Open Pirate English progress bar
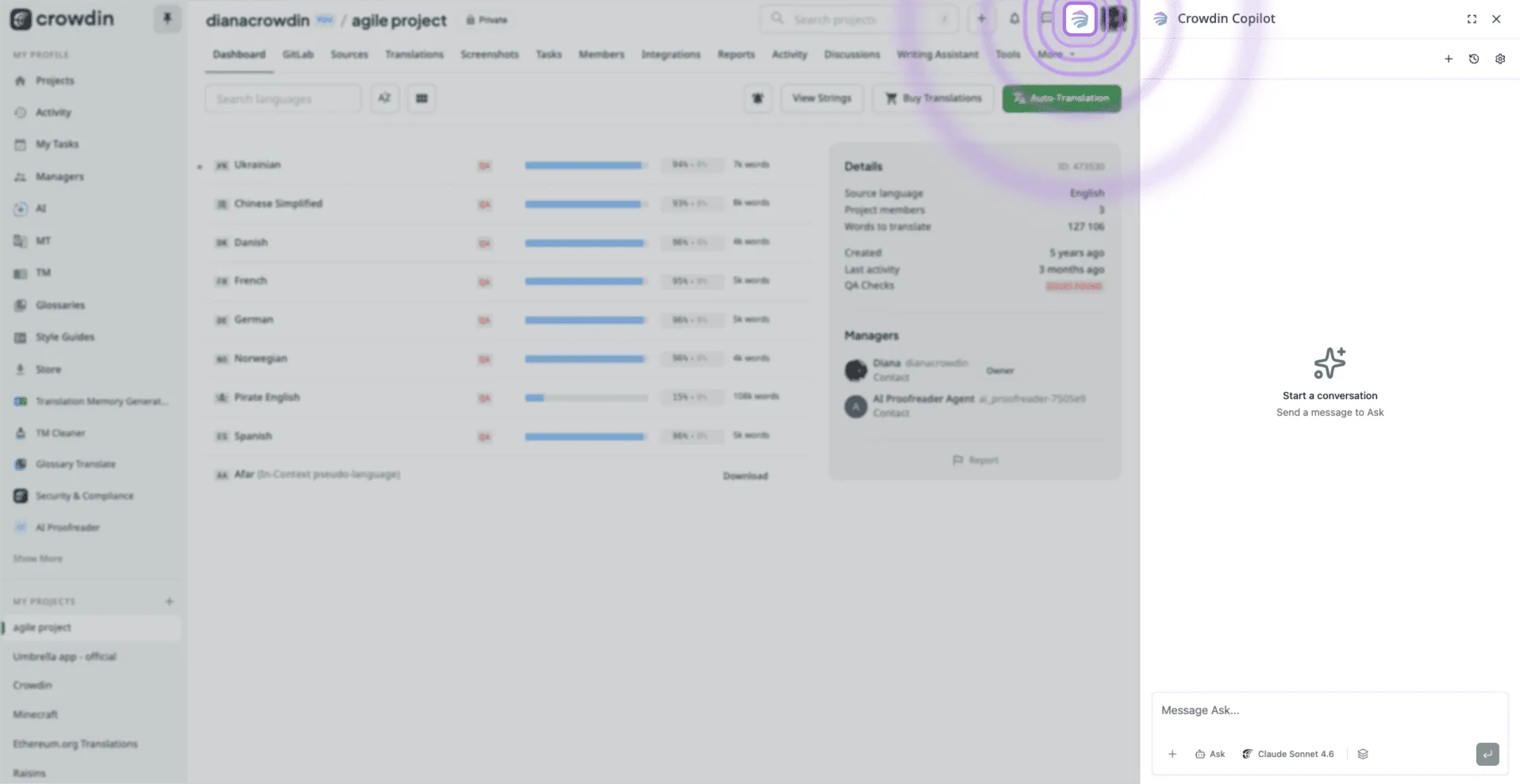The height and width of the screenshot is (784, 1520). 586,398
